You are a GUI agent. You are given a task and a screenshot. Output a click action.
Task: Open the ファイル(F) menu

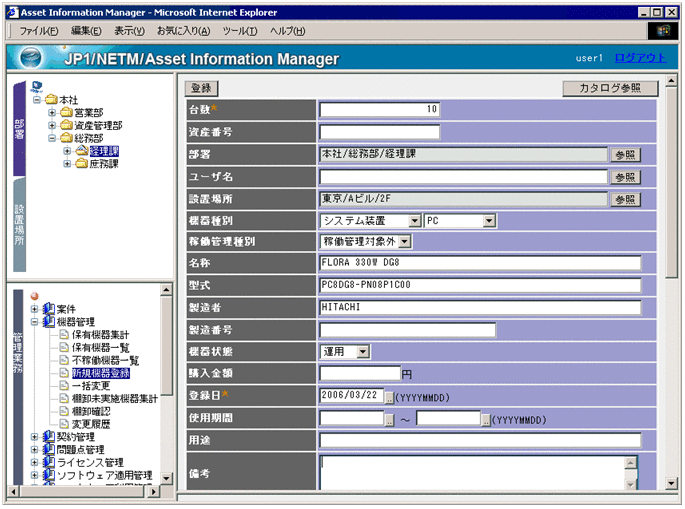point(38,31)
